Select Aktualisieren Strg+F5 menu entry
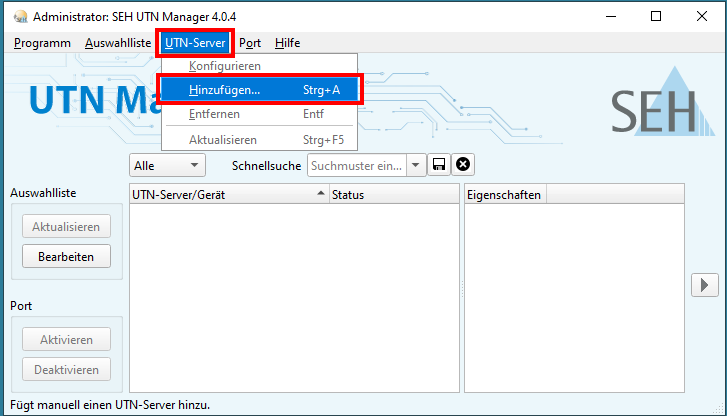This screenshot has height=416, width=727. pyautogui.click(x=260, y=140)
